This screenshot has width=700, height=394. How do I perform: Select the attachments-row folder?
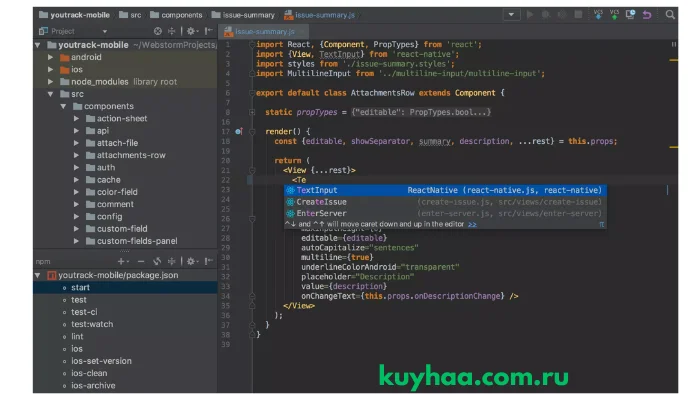tap(126, 155)
